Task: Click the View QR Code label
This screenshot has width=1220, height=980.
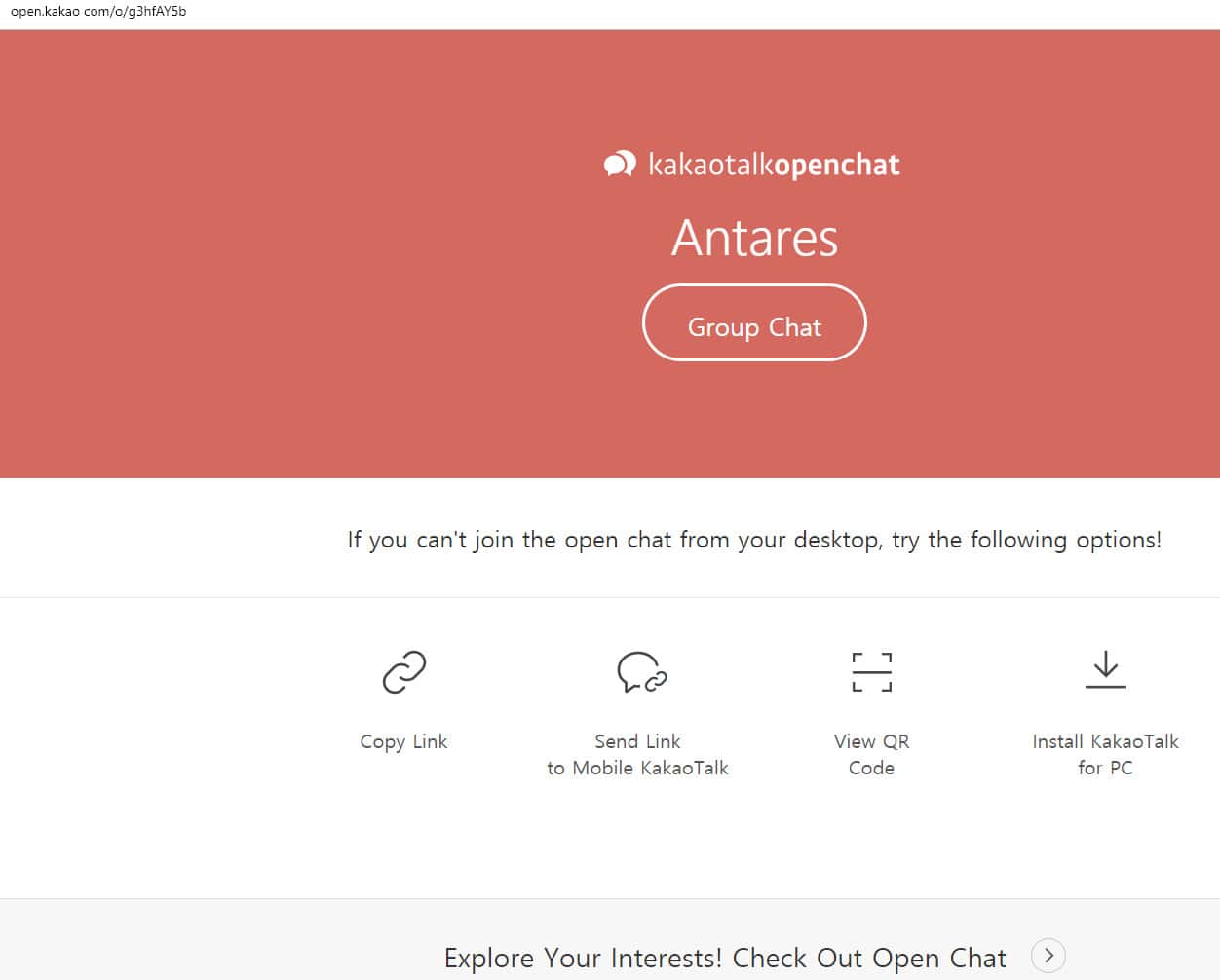Action: (871, 755)
